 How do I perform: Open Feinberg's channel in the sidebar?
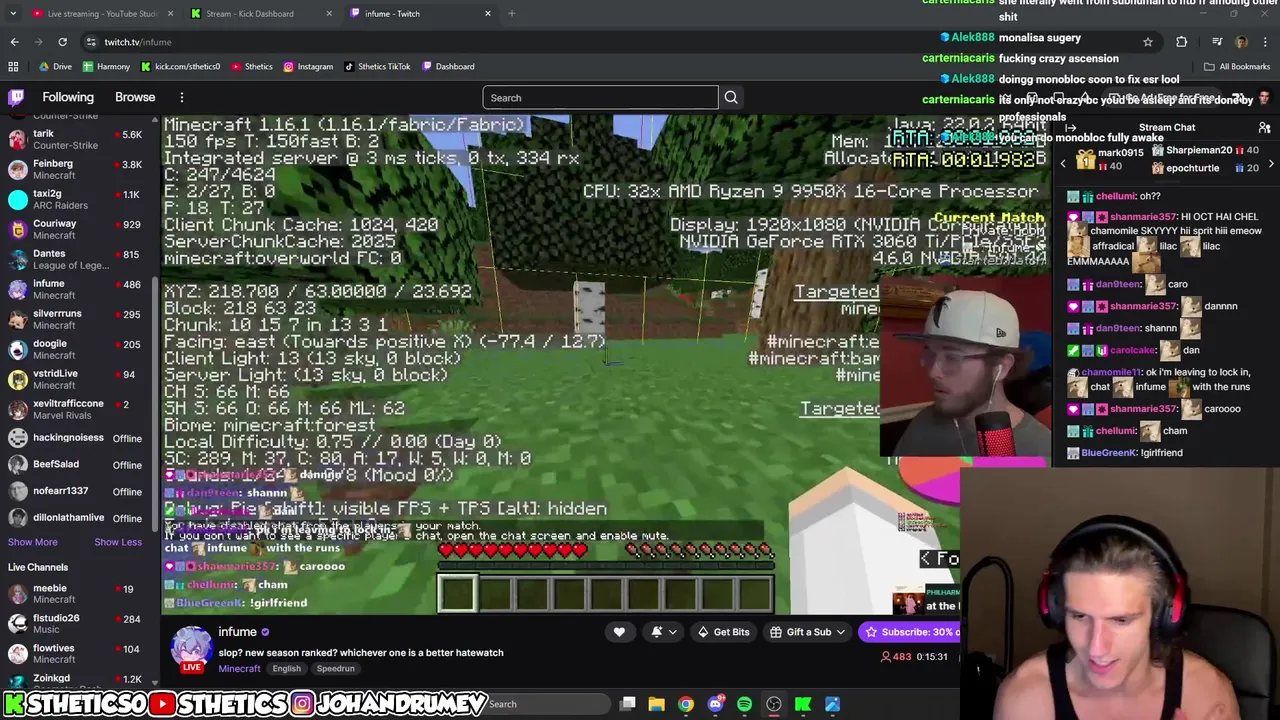pos(80,169)
